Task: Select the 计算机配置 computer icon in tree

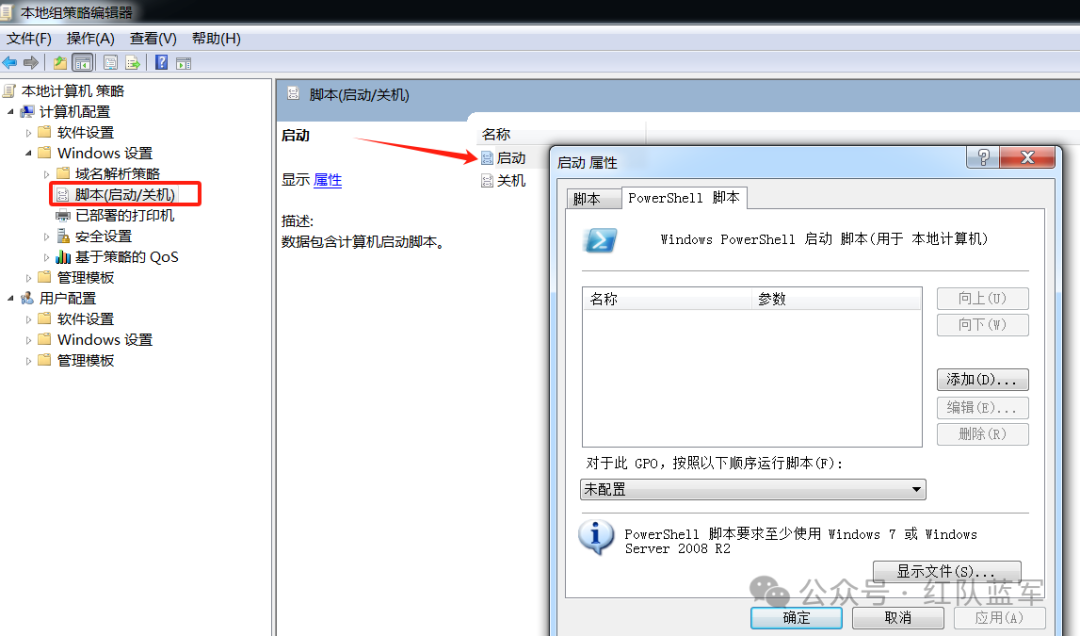Action: [28, 112]
